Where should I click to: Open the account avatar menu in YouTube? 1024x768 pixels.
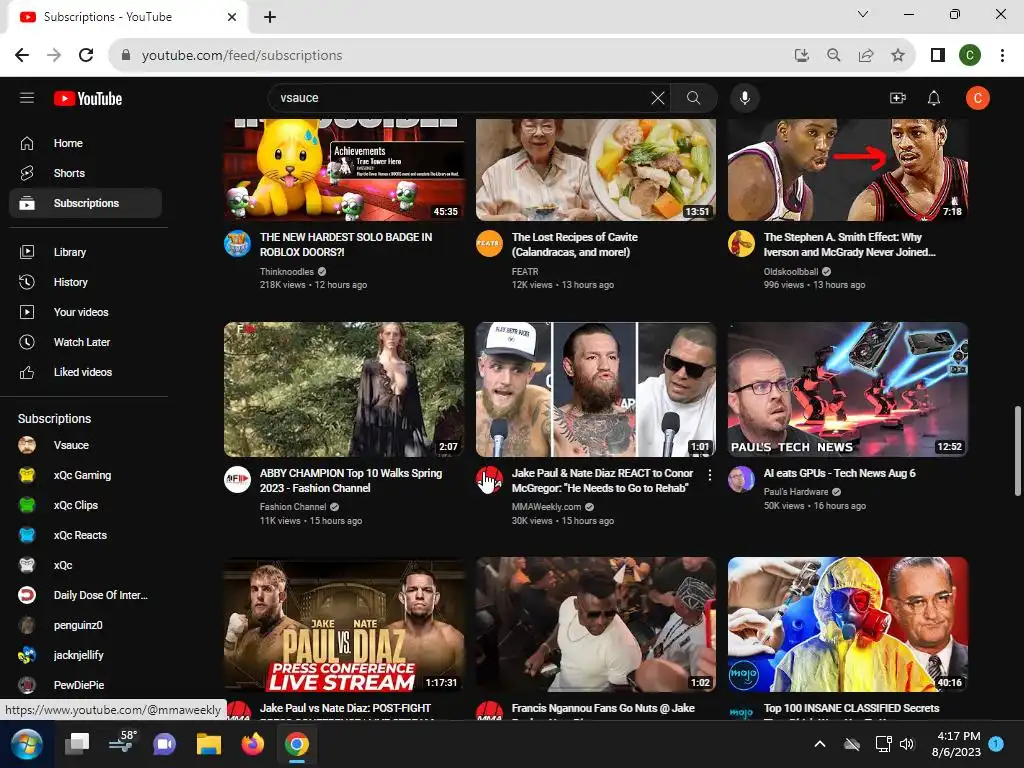point(978,98)
